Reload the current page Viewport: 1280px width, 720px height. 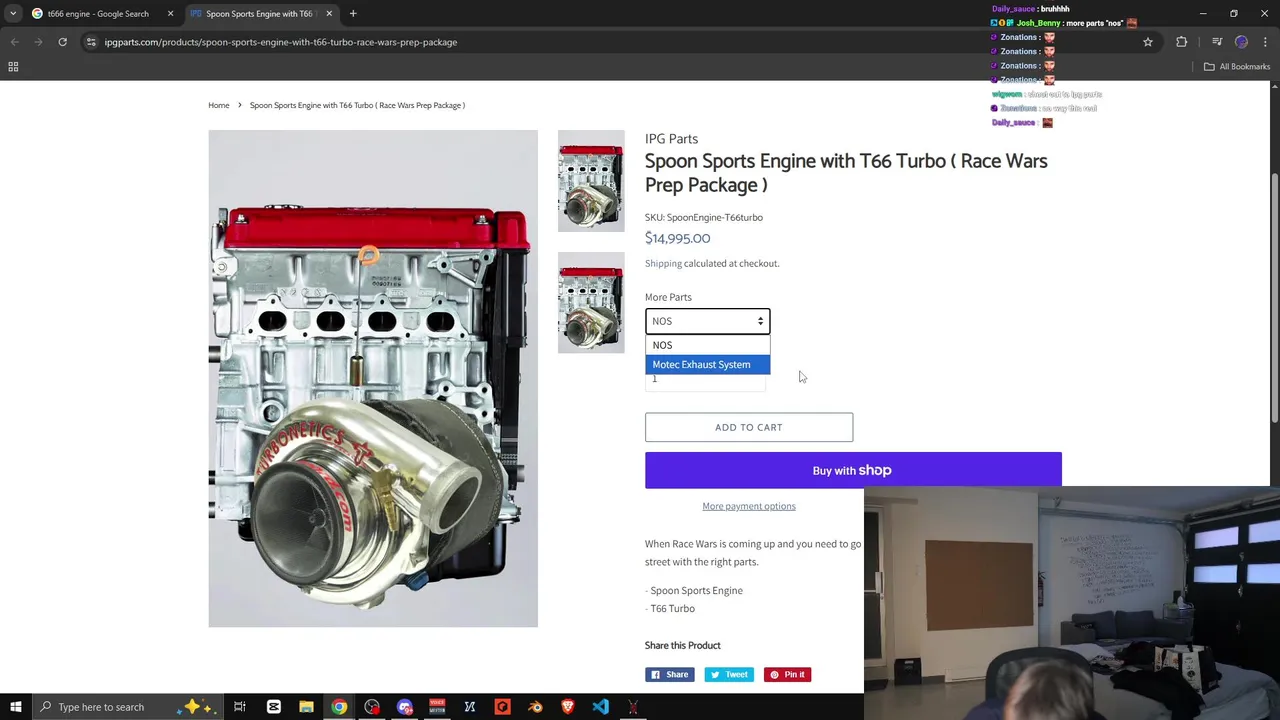point(62,42)
